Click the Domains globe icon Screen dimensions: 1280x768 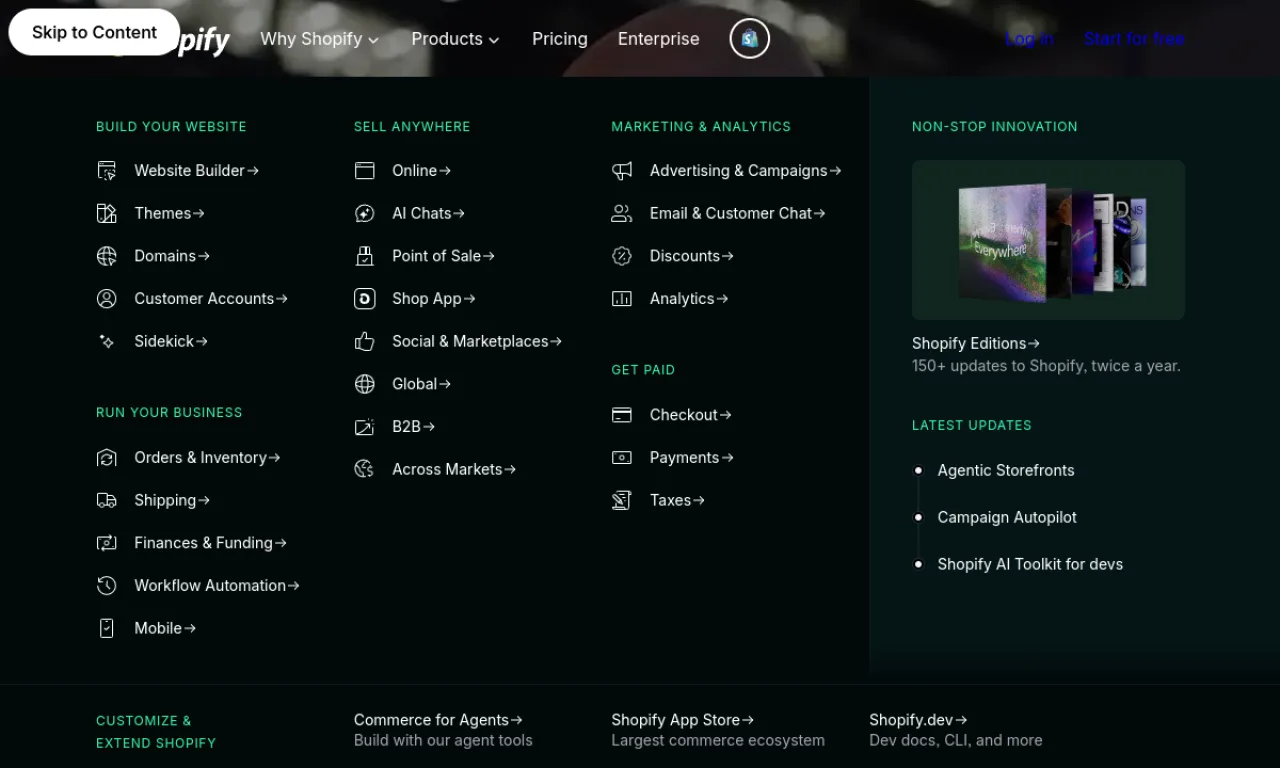tap(106, 256)
